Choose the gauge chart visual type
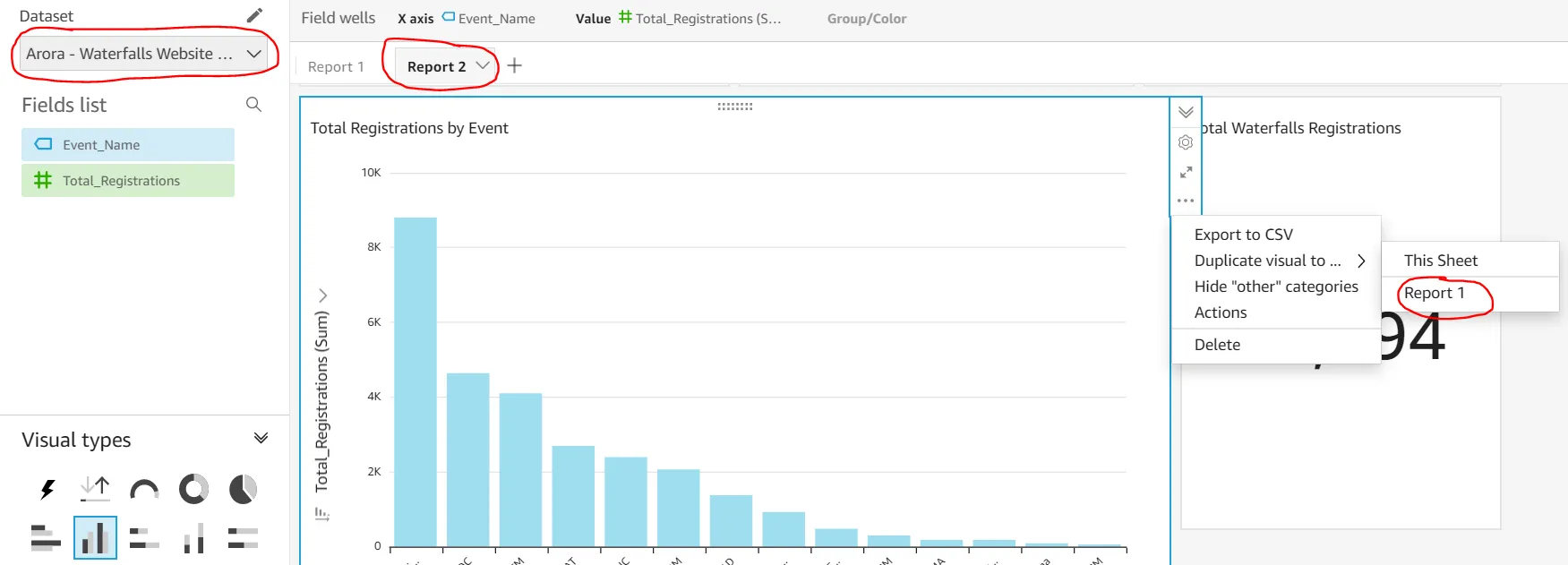The image size is (1568, 565). [x=144, y=489]
